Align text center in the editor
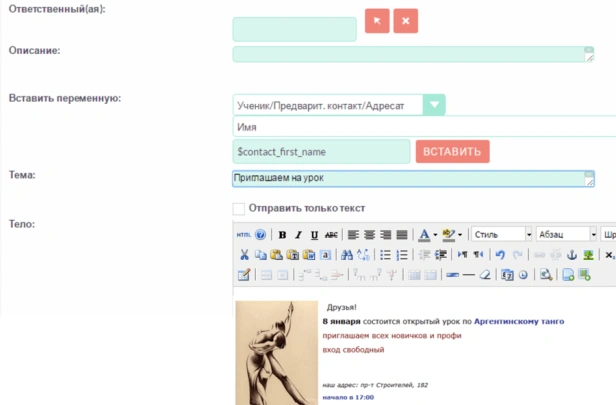This screenshot has height=405, width=616. tap(368, 235)
